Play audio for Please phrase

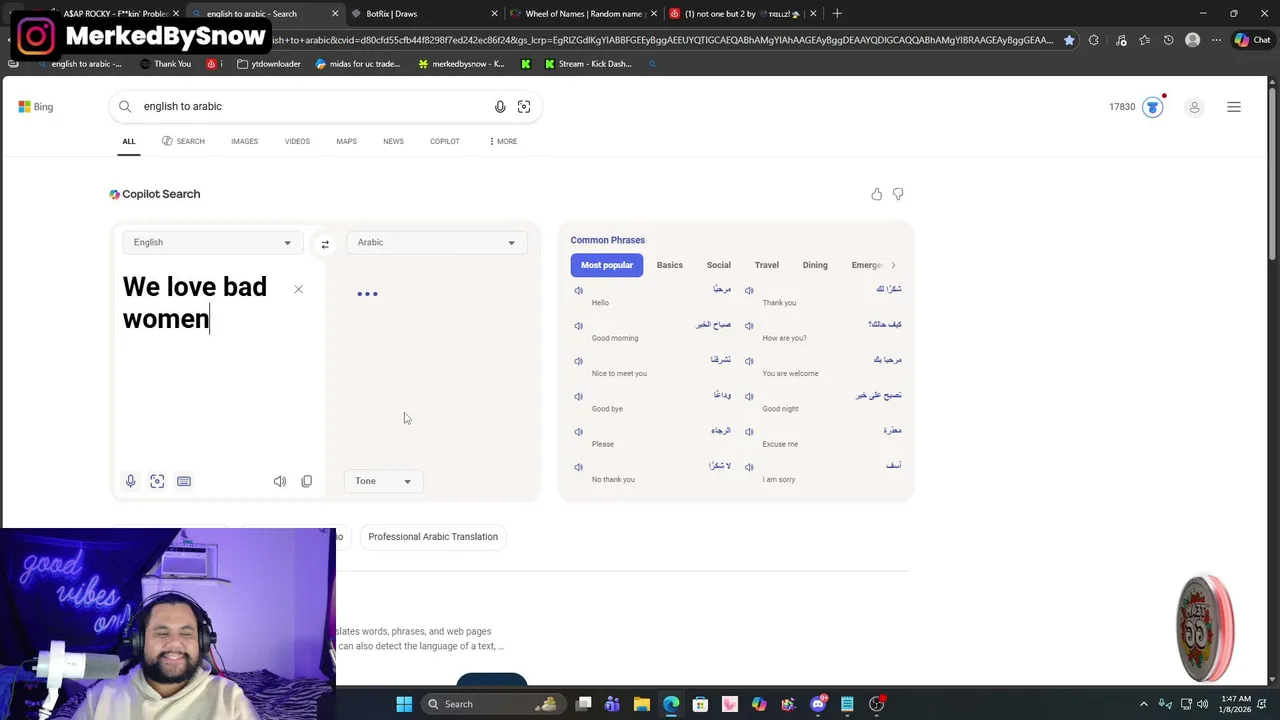tap(578, 432)
